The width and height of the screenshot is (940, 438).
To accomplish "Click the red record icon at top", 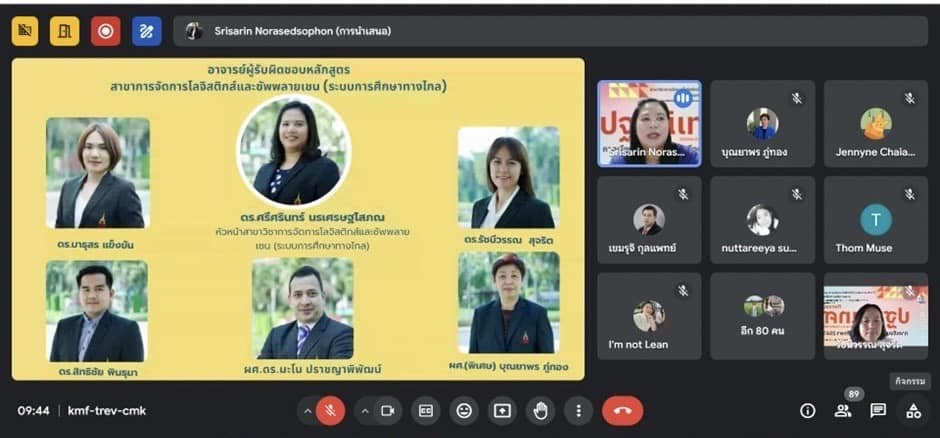I will [106, 31].
